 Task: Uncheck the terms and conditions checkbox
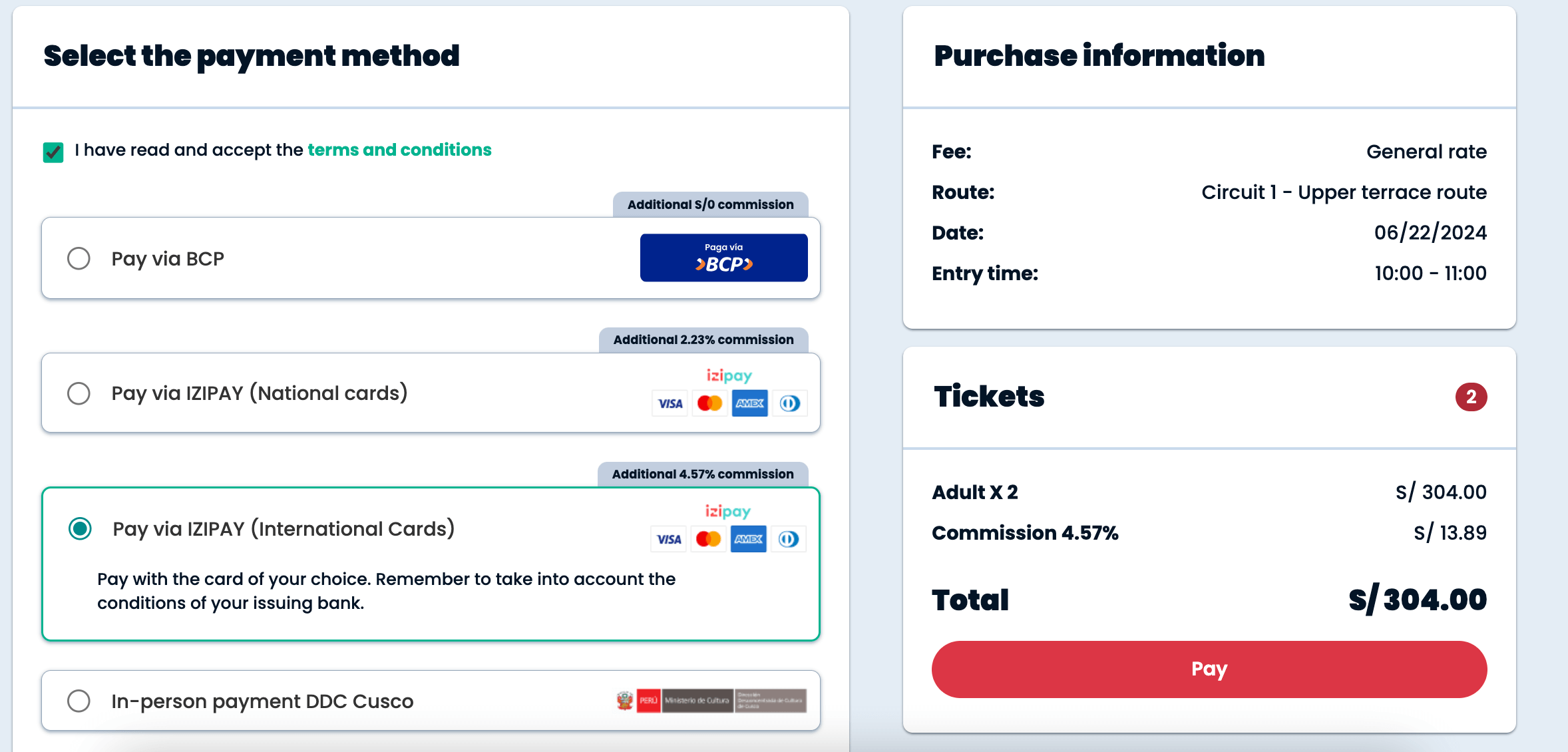(x=53, y=152)
